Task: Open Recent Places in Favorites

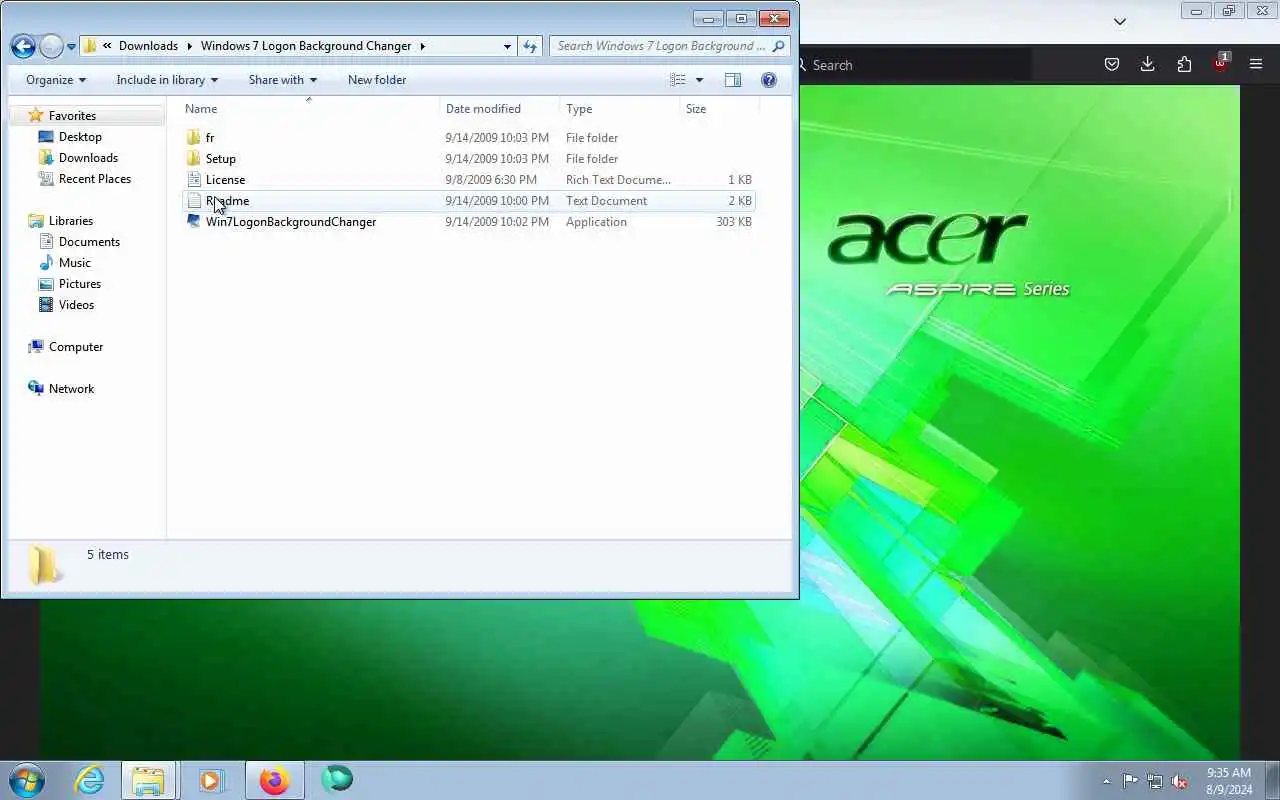Action: coord(95,179)
